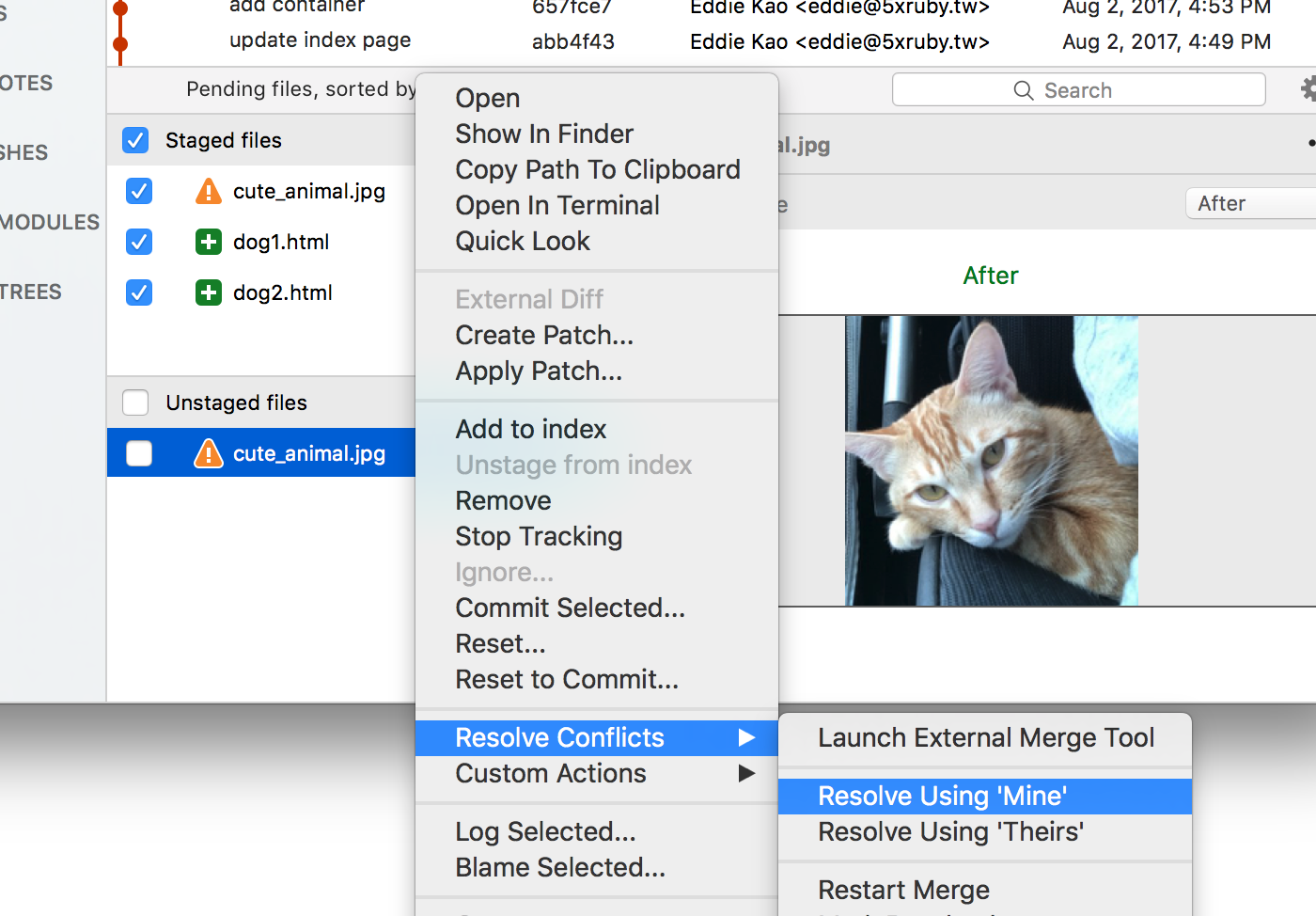Click green plus icon next to dog2.html

[208, 293]
